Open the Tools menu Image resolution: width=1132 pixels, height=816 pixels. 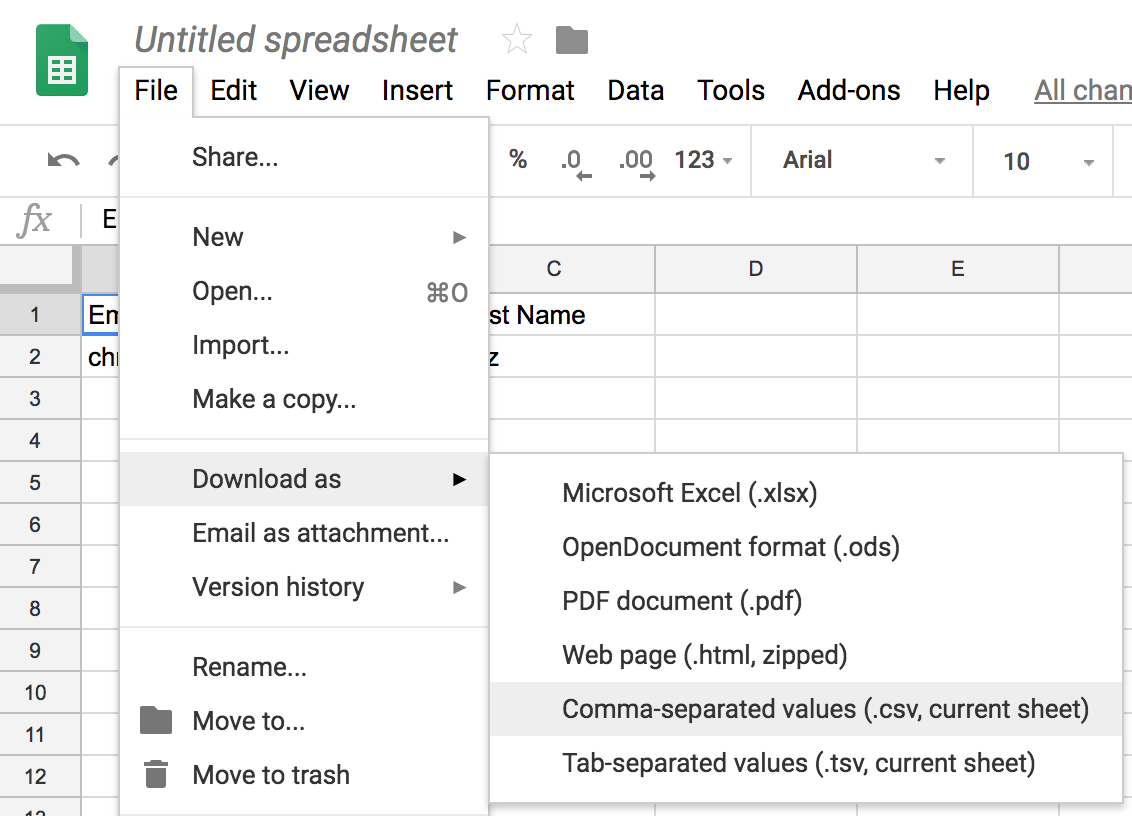coord(731,91)
